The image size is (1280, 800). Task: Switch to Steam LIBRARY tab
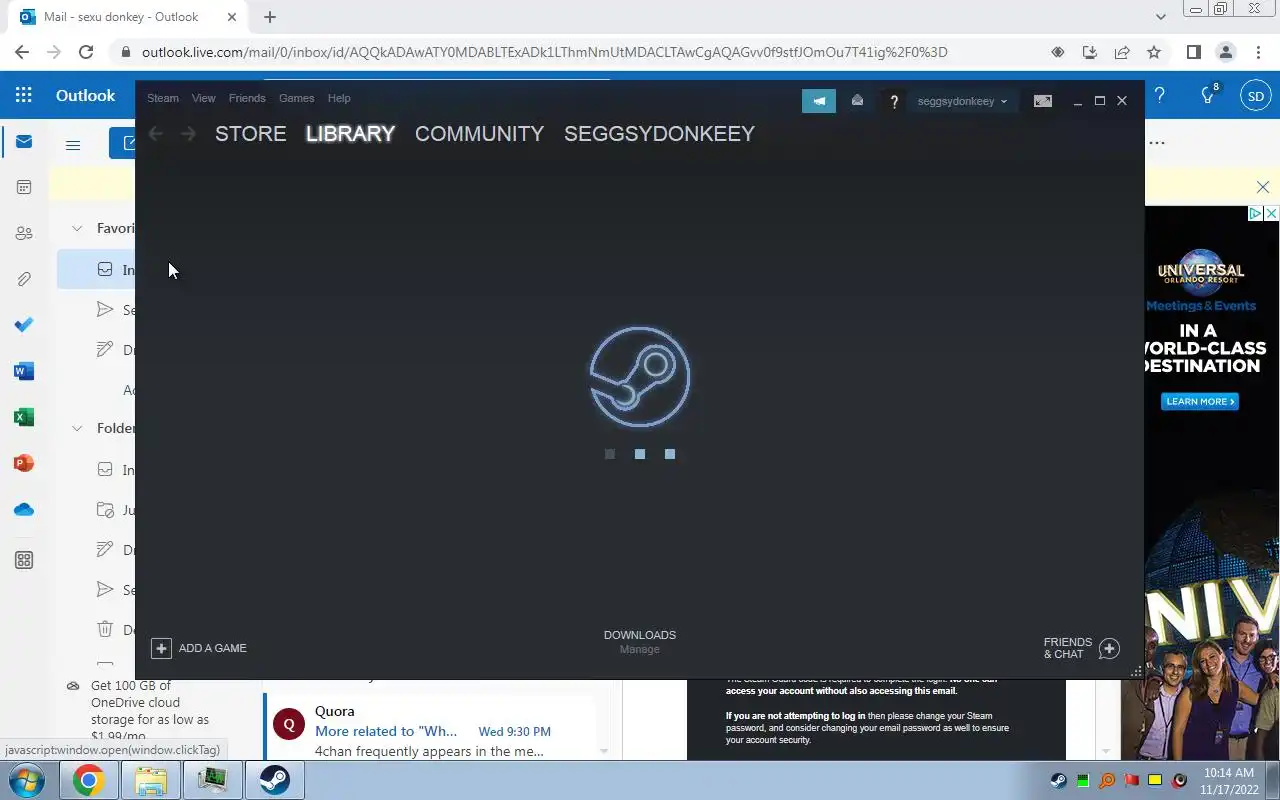(x=350, y=134)
